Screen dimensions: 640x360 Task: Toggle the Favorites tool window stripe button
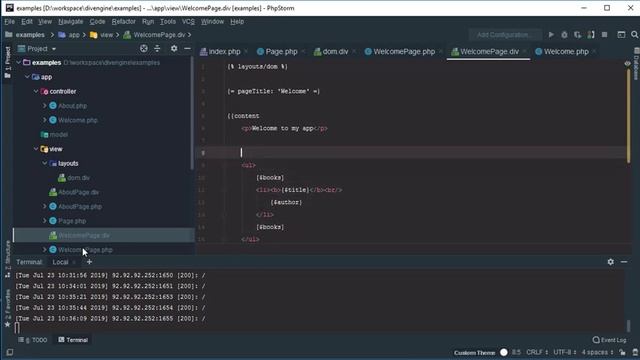(7, 308)
